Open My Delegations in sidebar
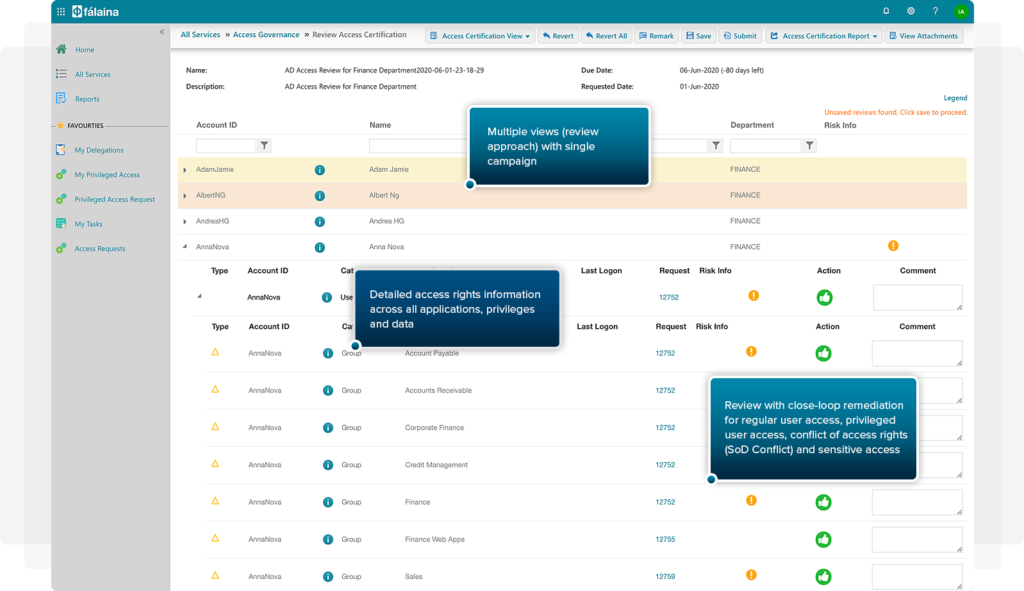The image size is (1024, 591). click(99, 150)
